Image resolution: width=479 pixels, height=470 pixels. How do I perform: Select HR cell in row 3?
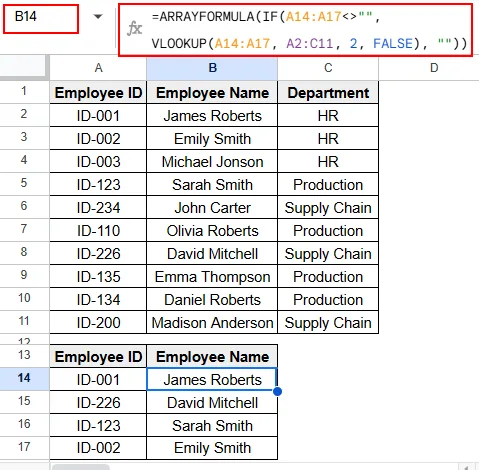(328, 138)
